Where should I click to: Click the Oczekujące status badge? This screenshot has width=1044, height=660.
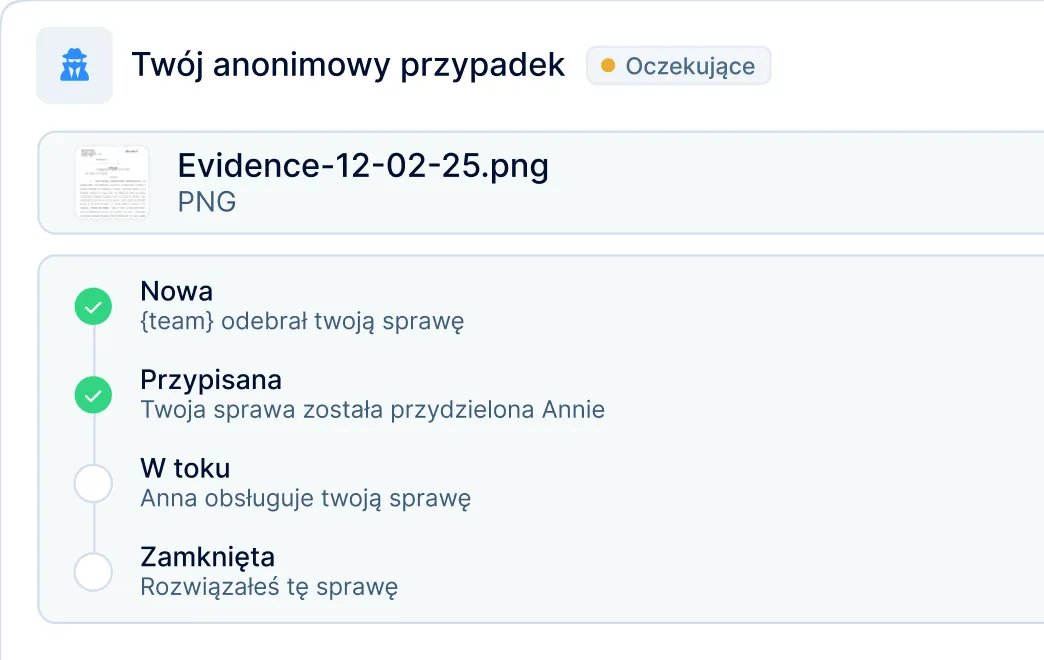tap(678, 66)
